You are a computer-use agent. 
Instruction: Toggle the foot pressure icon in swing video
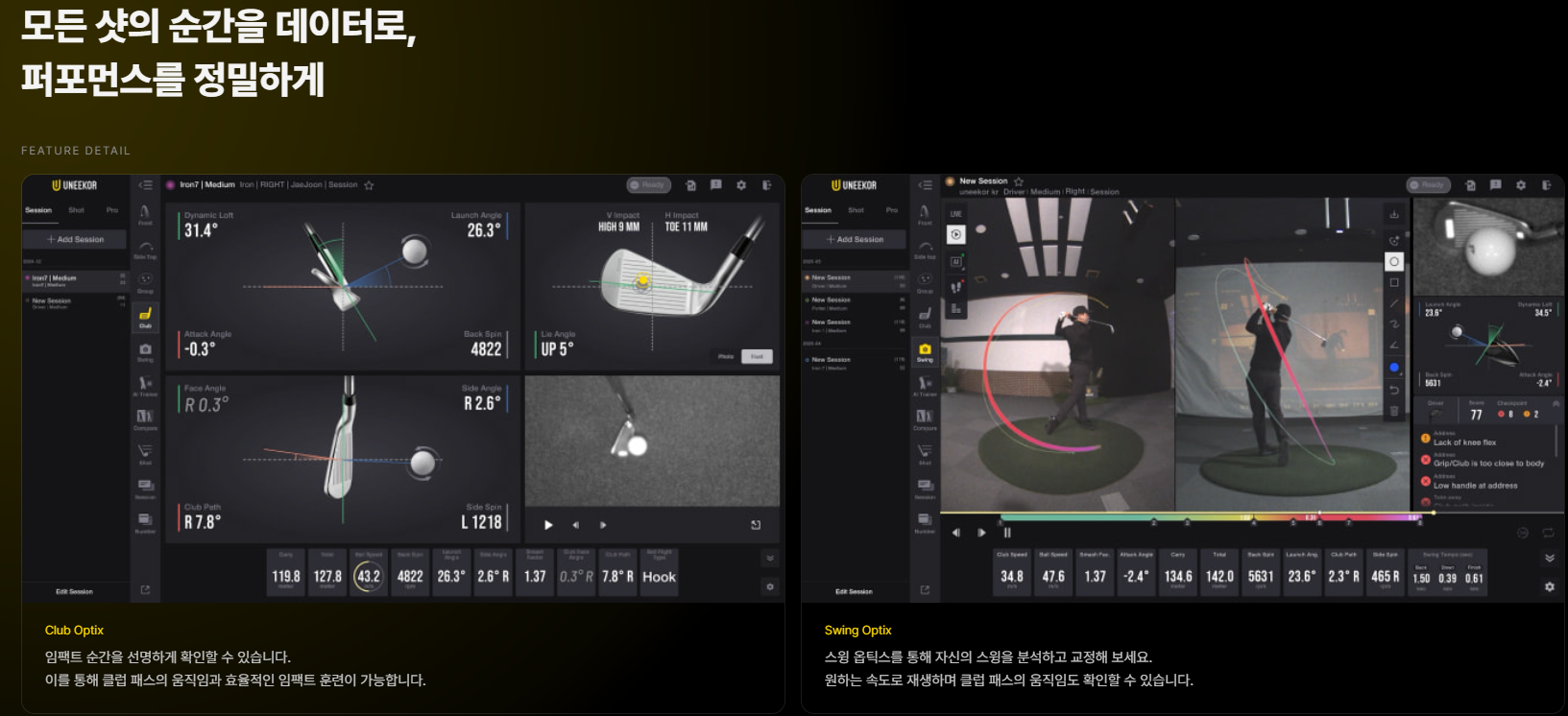click(x=955, y=285)
